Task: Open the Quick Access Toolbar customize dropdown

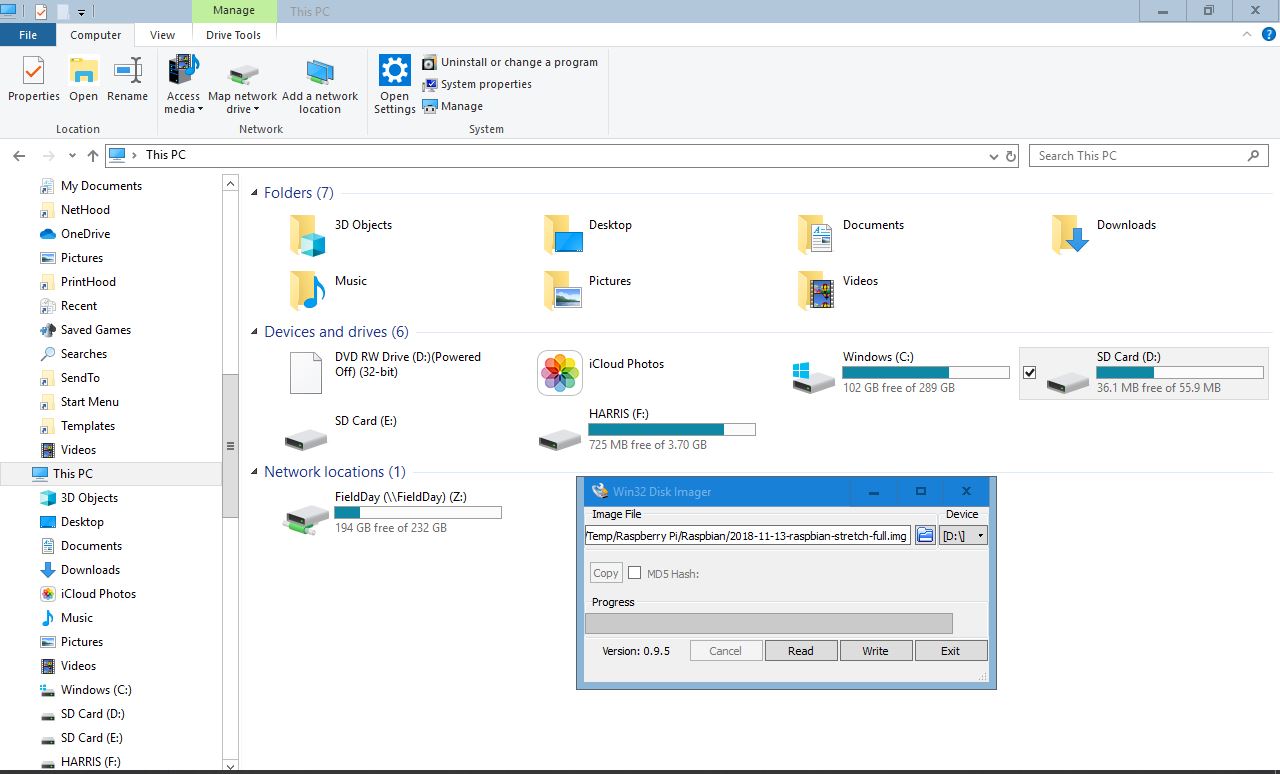Action: (82, 12)
